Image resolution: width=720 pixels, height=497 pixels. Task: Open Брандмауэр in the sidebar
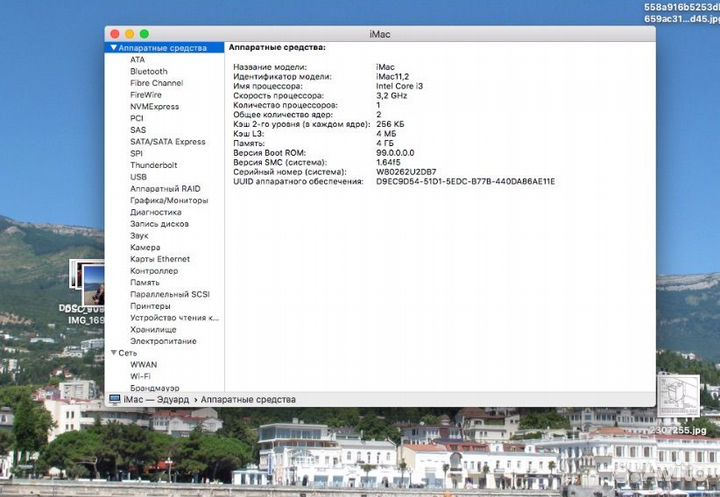[155, 388]
